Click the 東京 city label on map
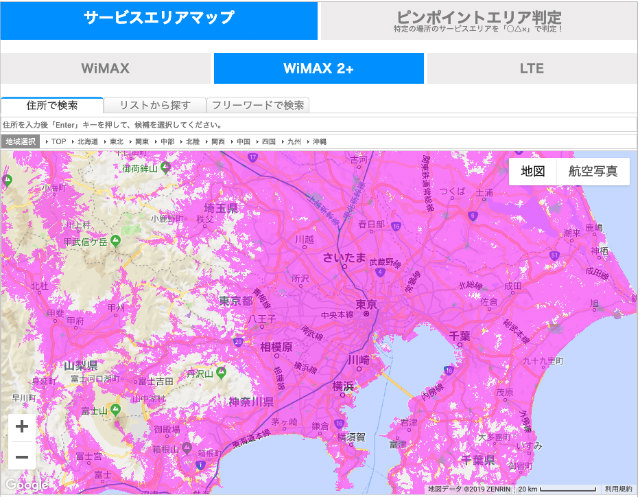Image resolution: width=640 pixels, height=497 pixels. 367,304
